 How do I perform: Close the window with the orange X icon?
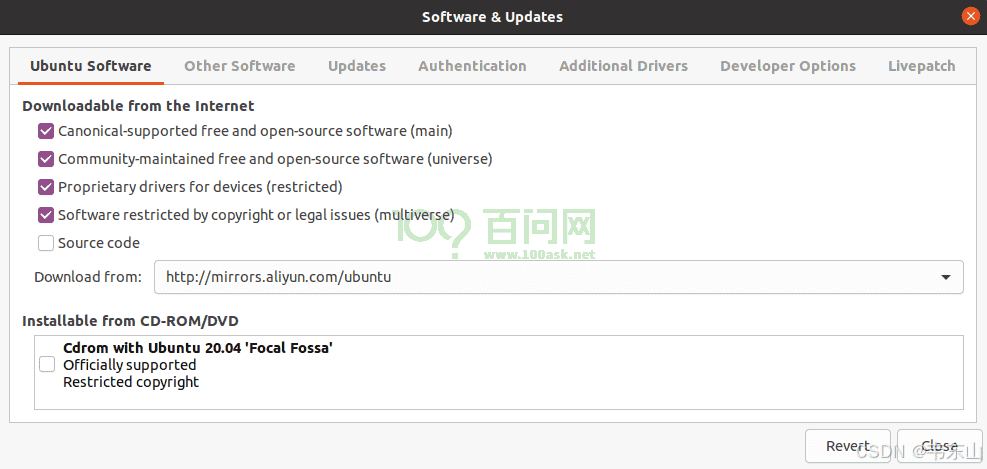tap(970, 16)
